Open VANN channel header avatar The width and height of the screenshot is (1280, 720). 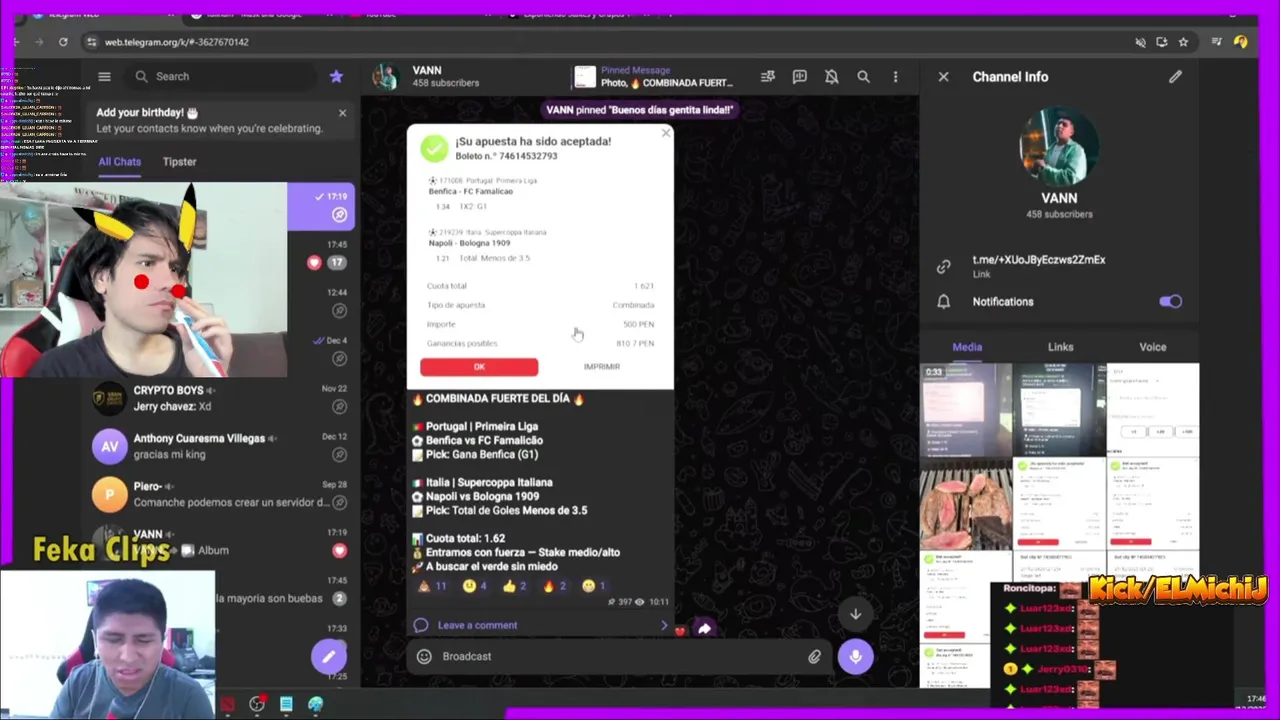tap(385, 76)
